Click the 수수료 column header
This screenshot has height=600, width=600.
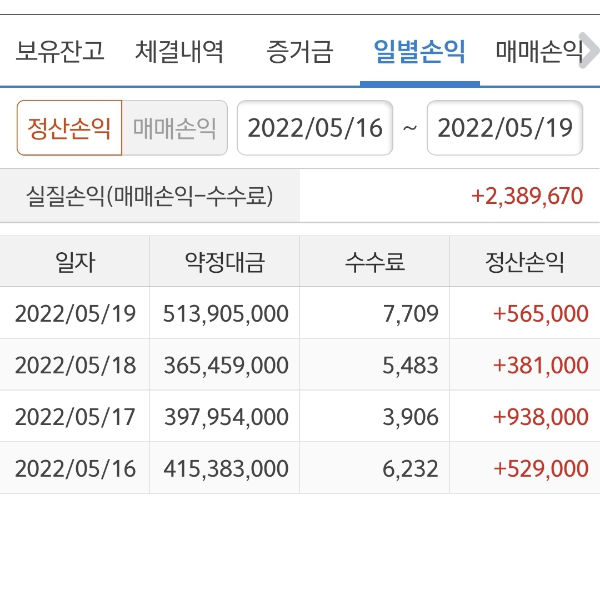pyautogui.click(x=375, y=262)
